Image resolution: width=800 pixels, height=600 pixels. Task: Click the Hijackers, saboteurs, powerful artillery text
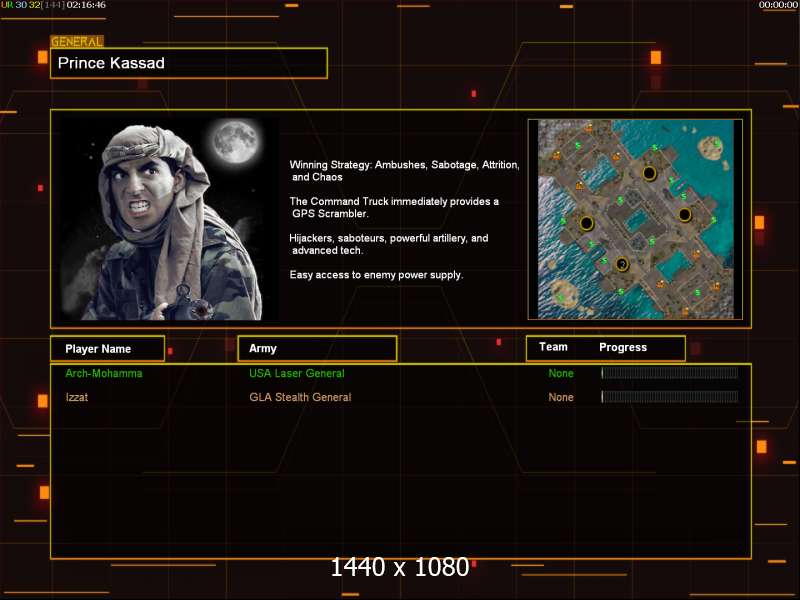(x=389, y=244)
